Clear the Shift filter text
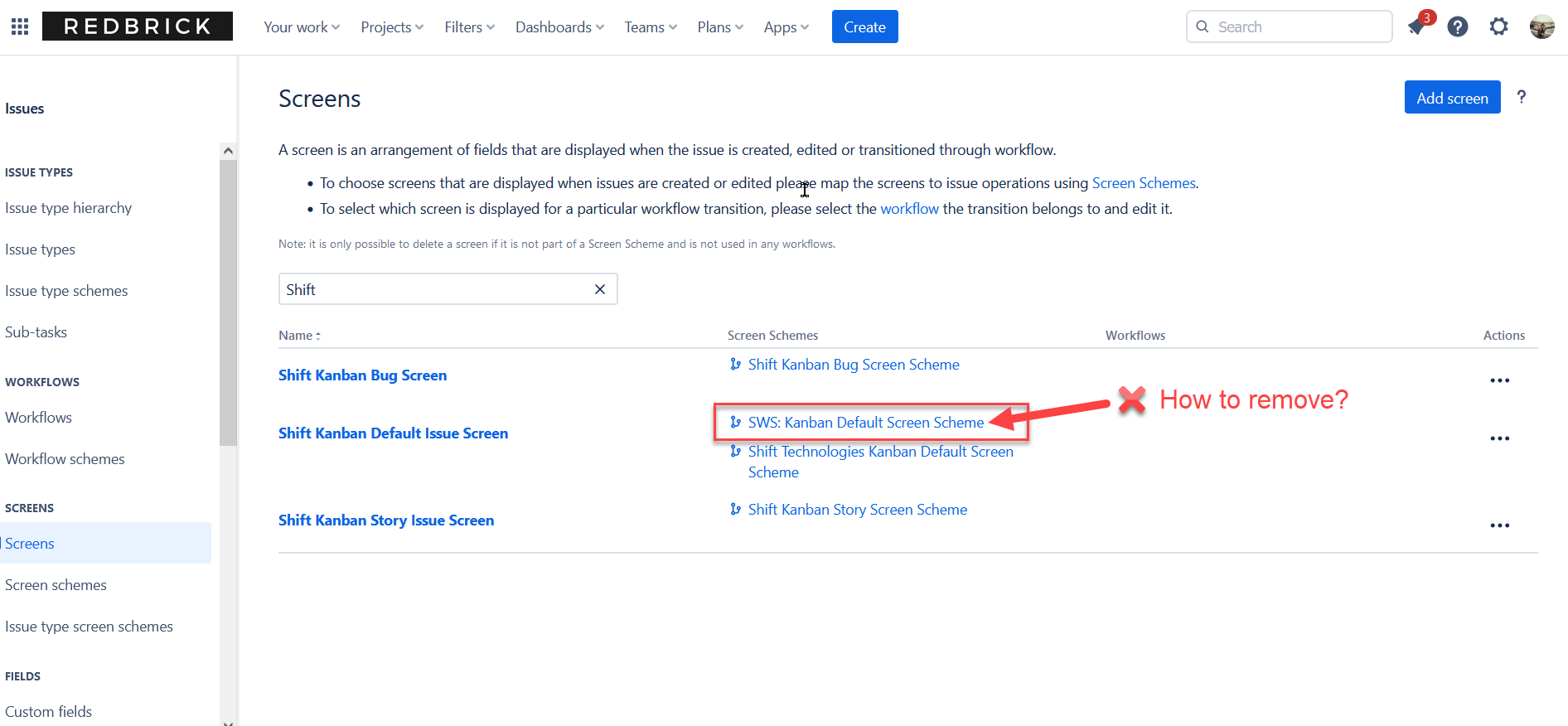This screenshot has height=726, width=1568. [x=600, y=289]
